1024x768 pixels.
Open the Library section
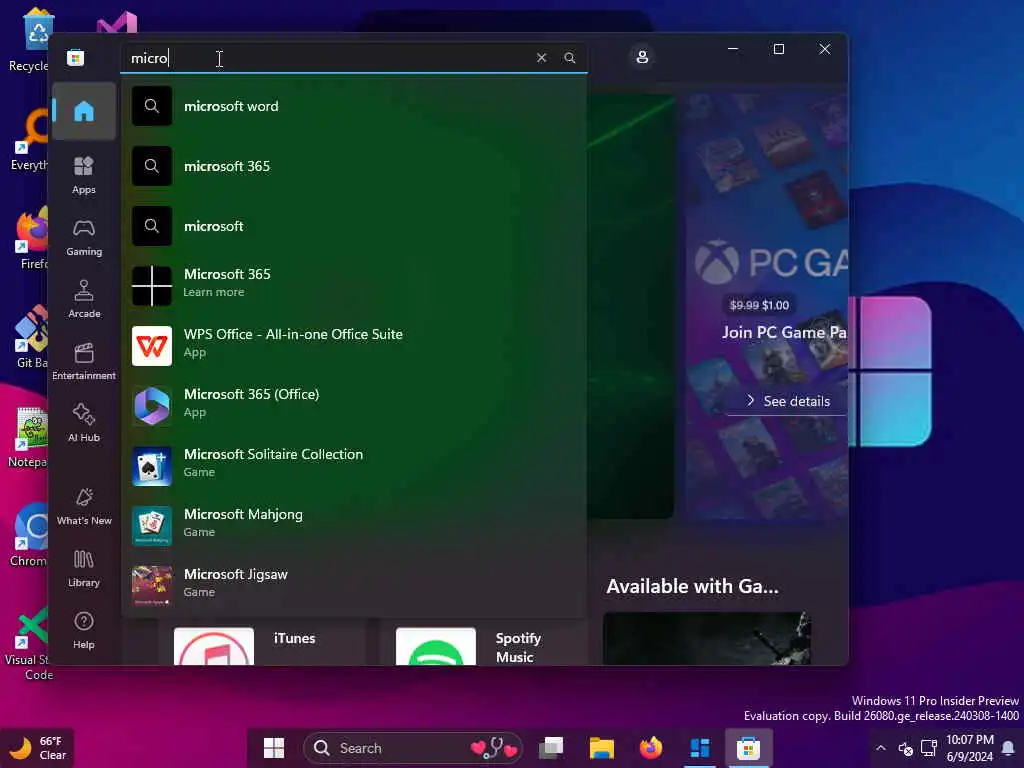click(x=84, y=568)
